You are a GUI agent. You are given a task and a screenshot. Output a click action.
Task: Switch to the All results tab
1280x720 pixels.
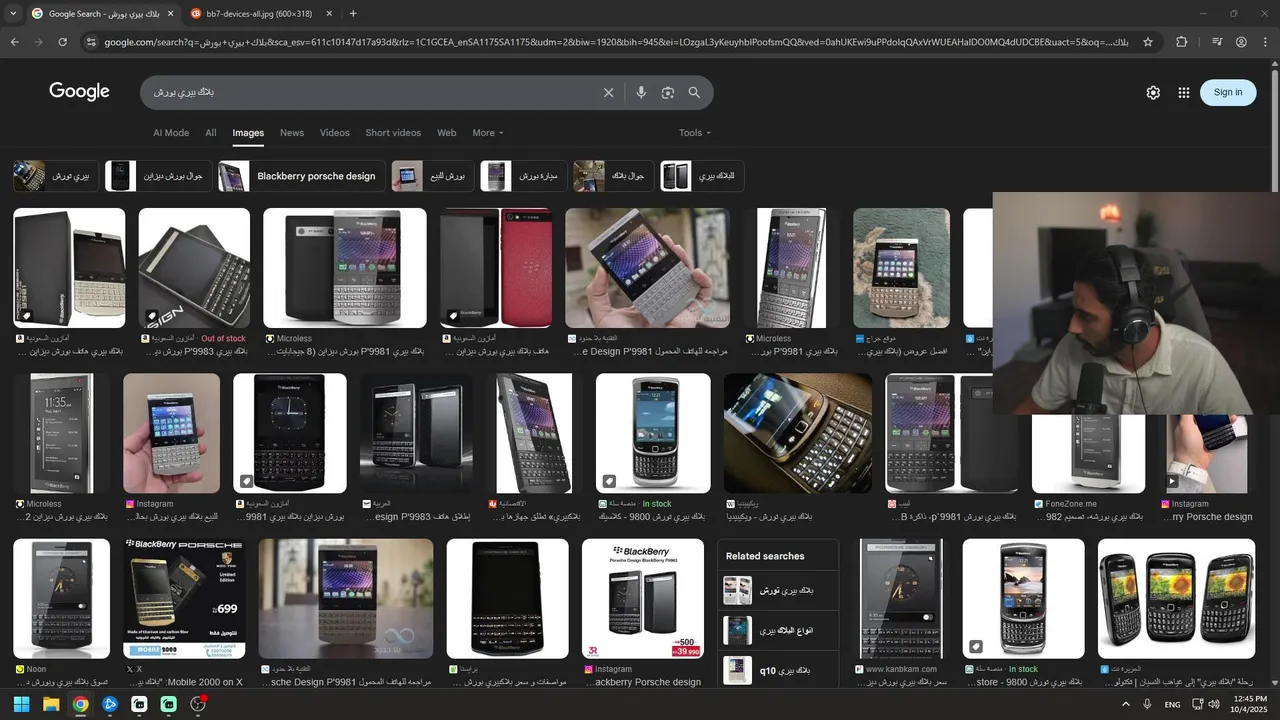coord(211,133)
